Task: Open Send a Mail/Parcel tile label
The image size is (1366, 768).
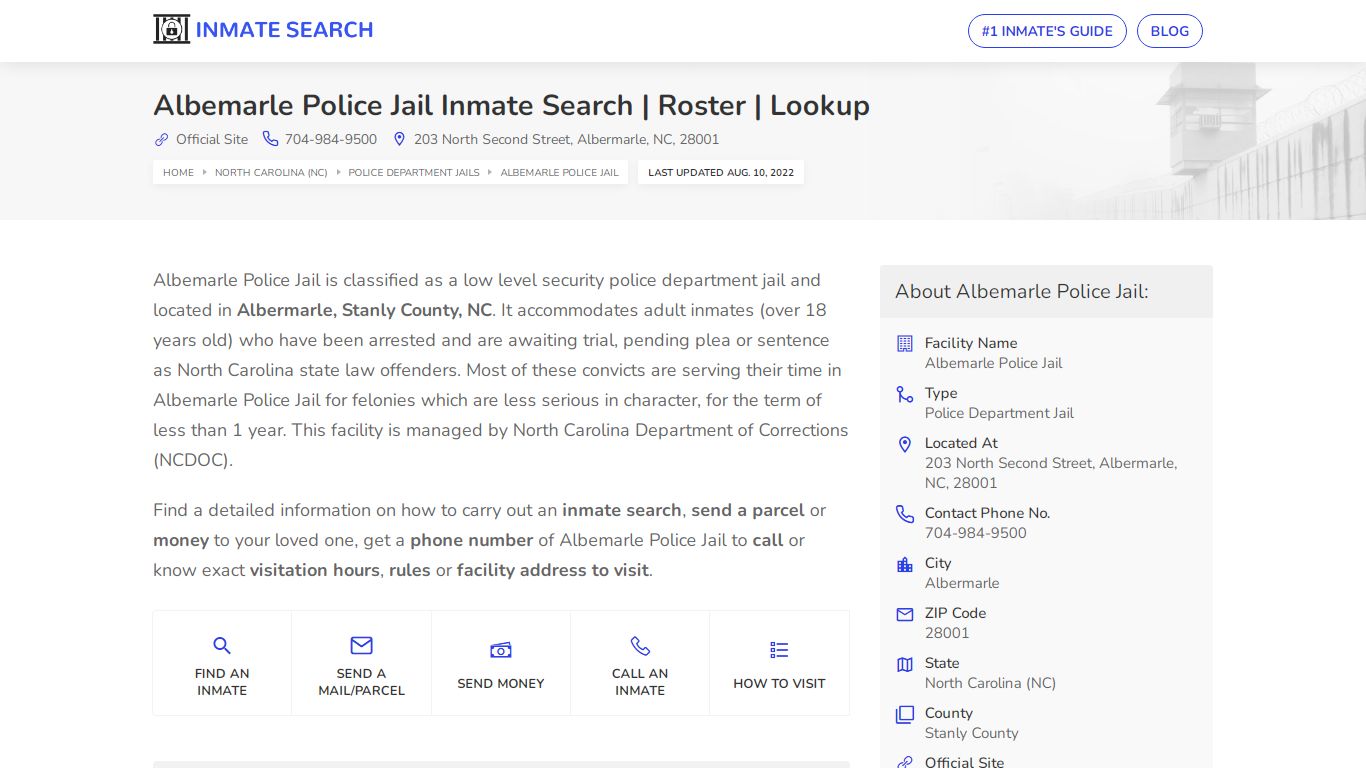Action: (x=361, y=682)
